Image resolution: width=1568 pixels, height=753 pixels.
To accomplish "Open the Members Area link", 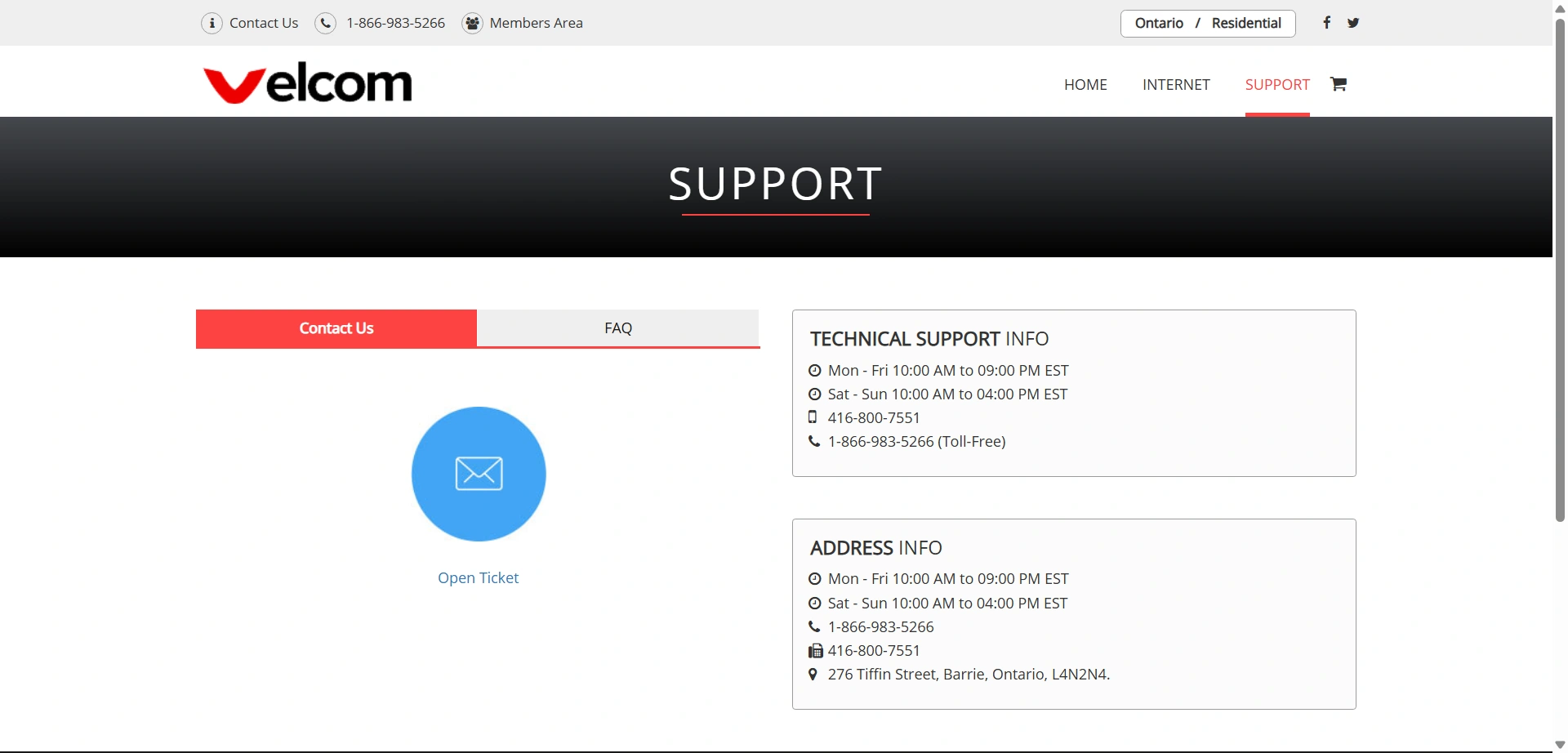I will pos(536,23).
